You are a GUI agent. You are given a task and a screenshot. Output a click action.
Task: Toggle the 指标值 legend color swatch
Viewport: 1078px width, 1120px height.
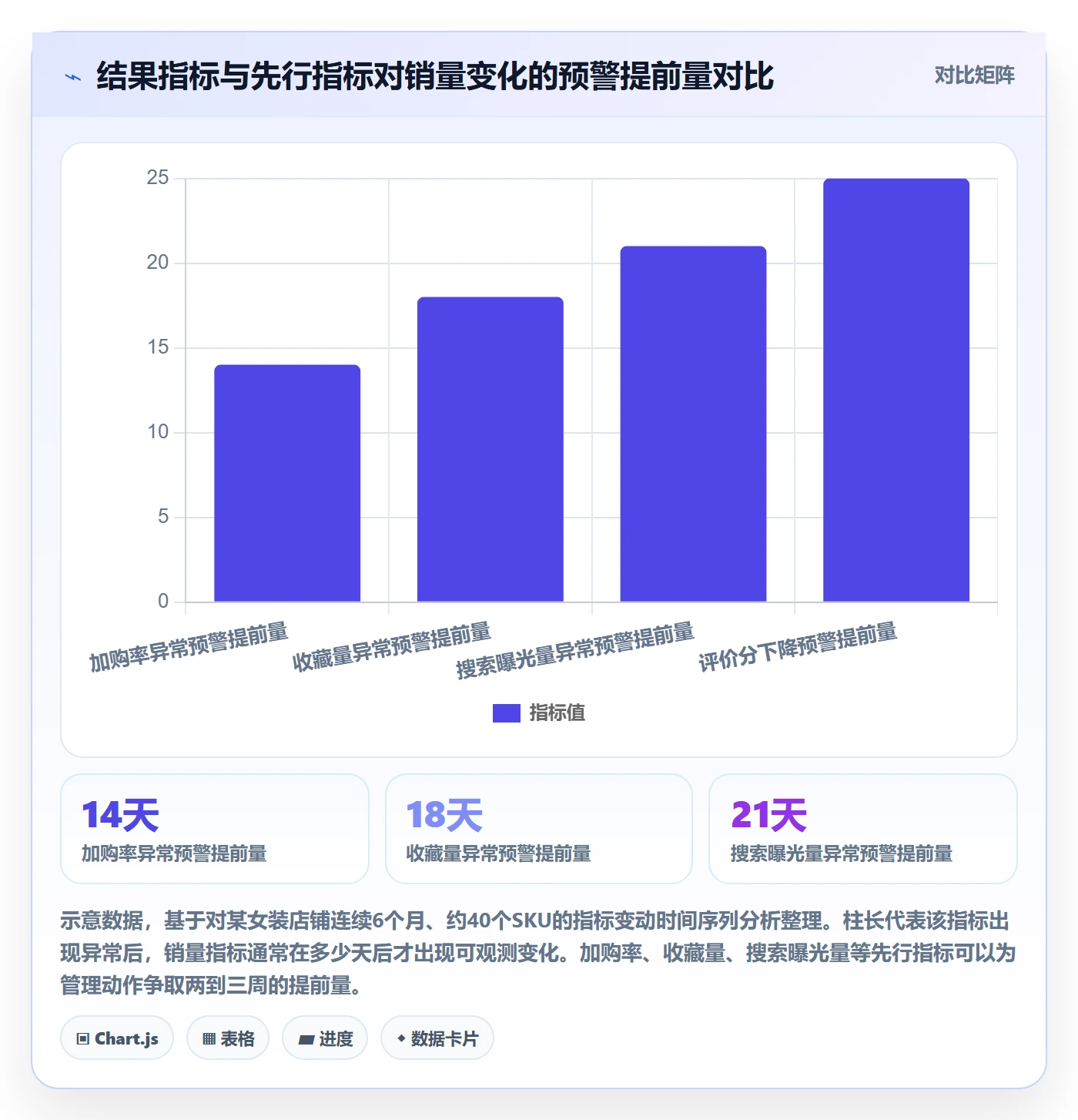507,713
